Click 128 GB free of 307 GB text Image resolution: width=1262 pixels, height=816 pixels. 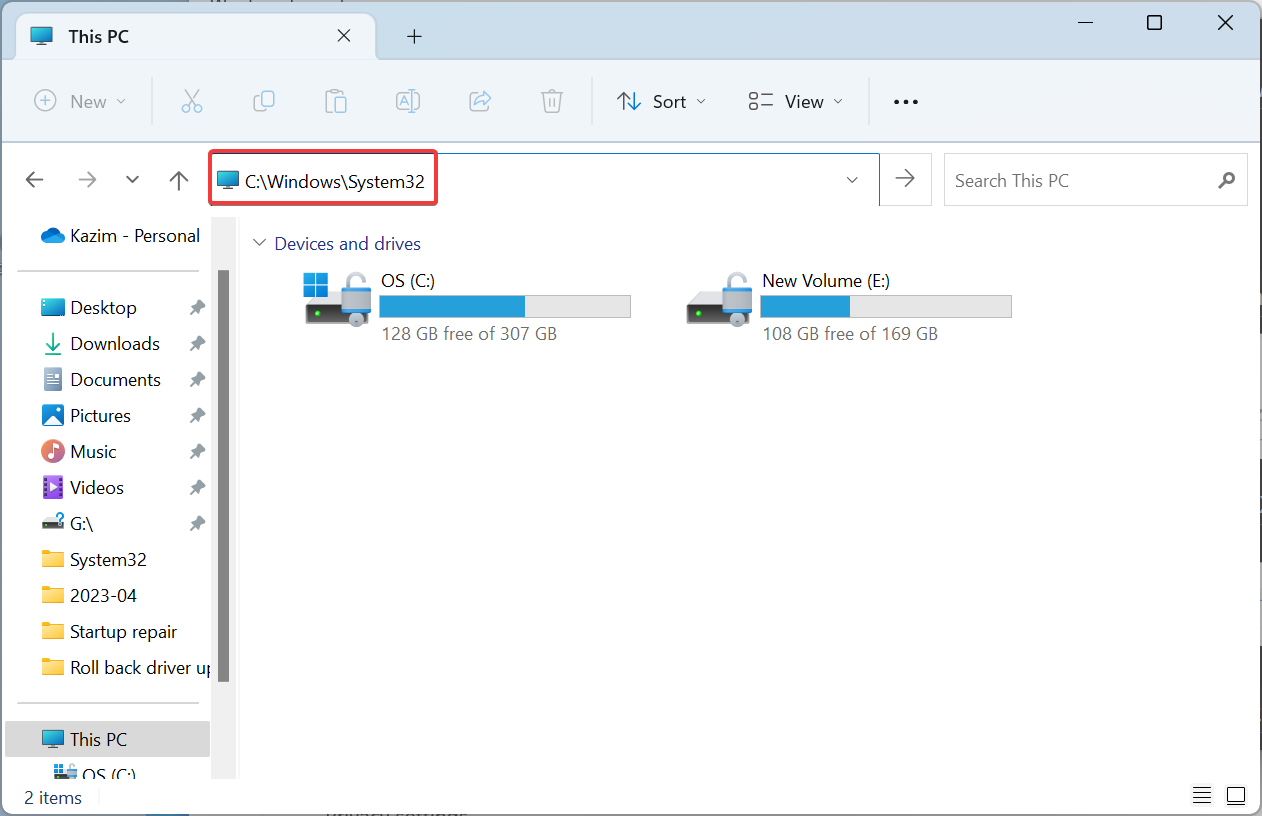(x=469, y=334)
